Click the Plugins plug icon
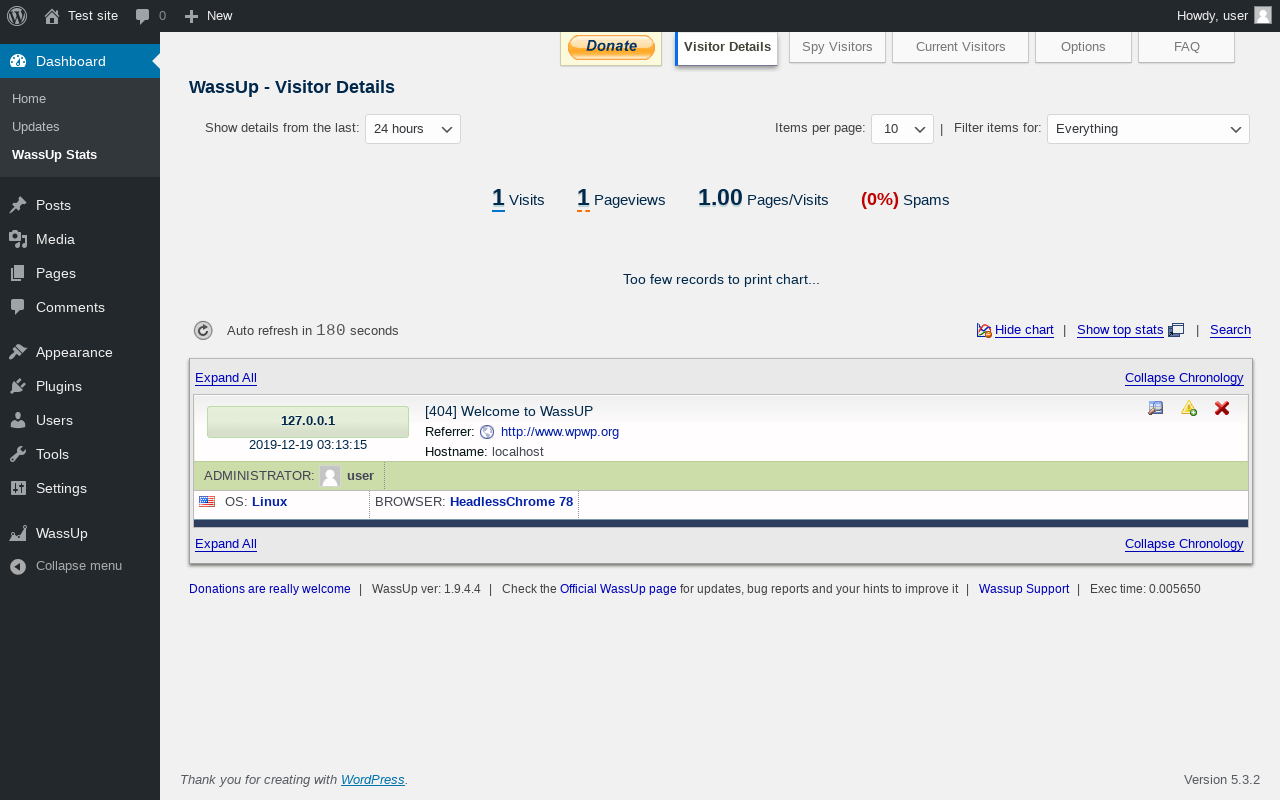Viewport: 1280px width, 800px height. [x=18, y=386]
